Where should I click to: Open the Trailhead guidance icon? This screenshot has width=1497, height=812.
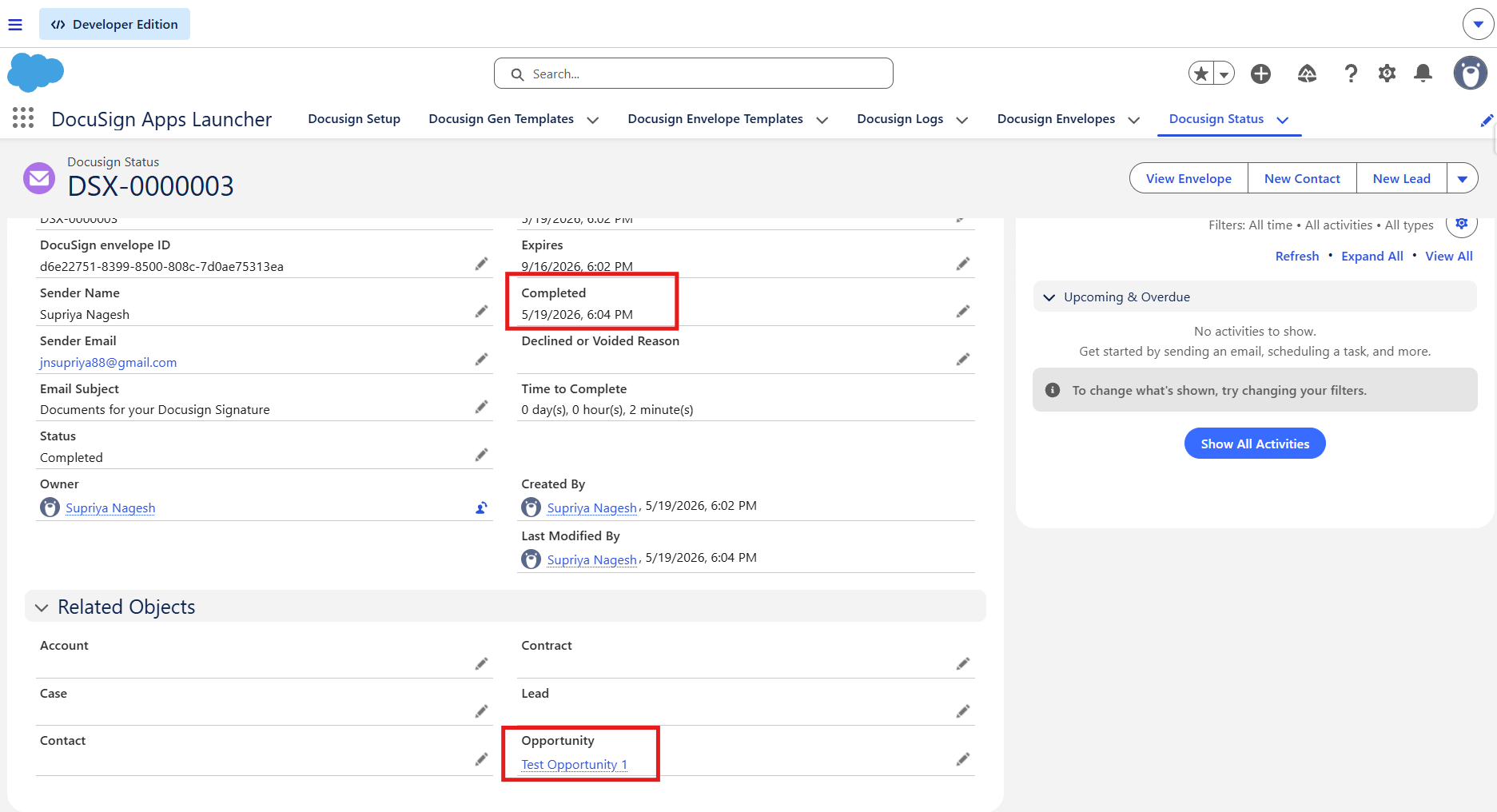1307,74
